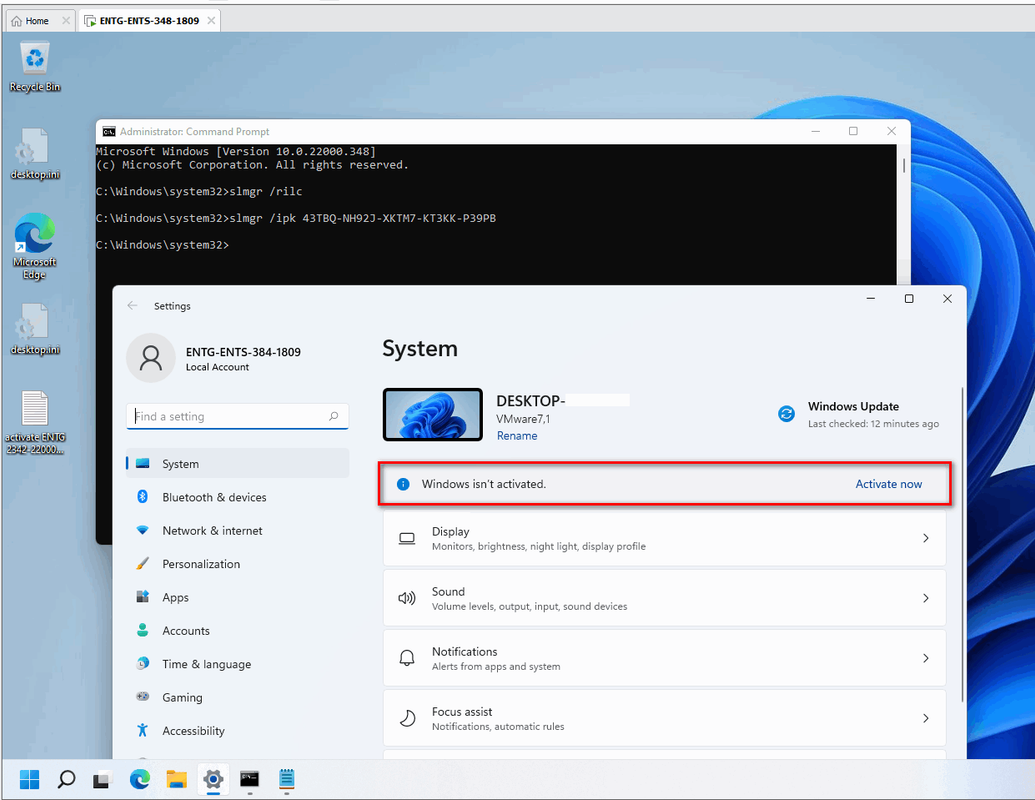Click the Settings gear on taskbar
Screen dimensions: 1035x800
point(213,780)
